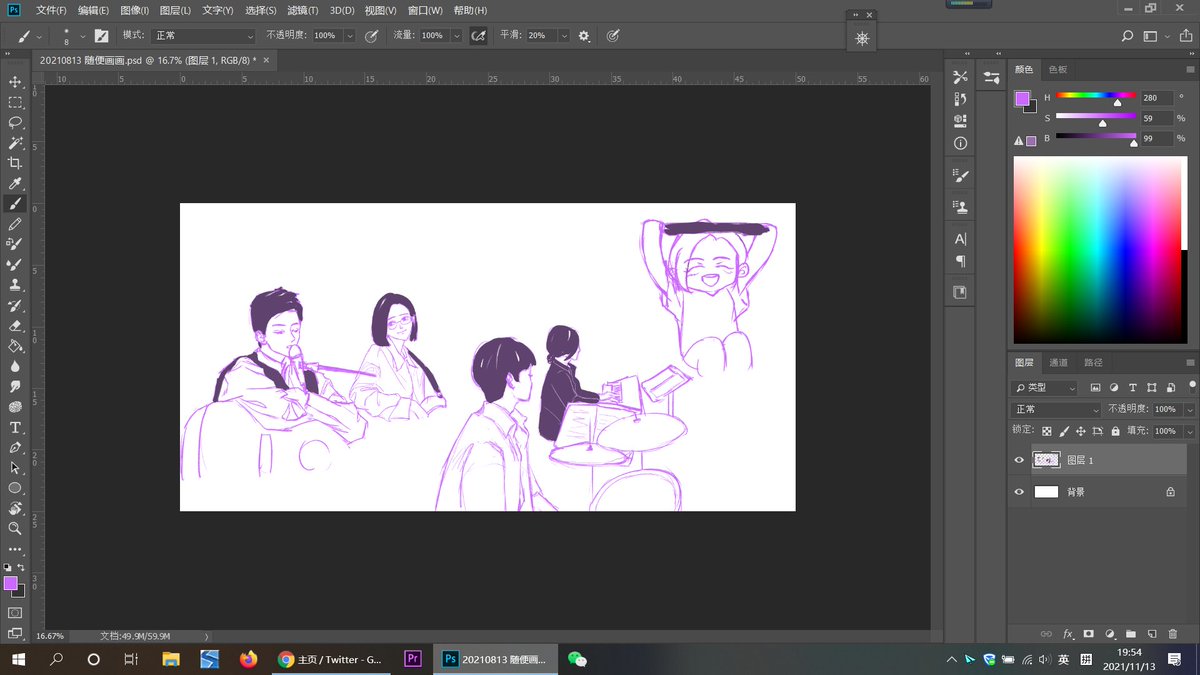Toggle lock image pixels brush icon

point(1064,431)
